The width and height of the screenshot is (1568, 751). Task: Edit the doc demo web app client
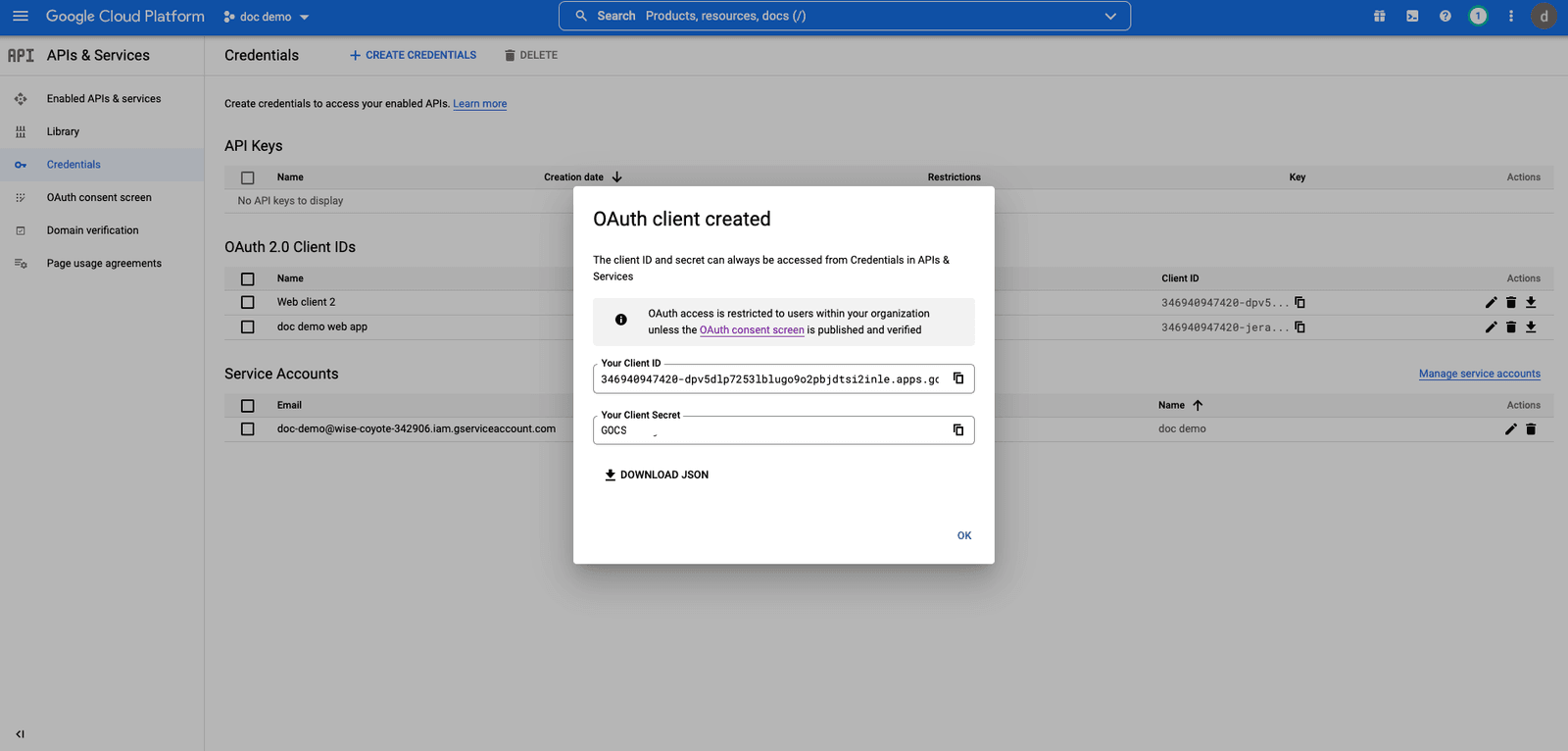point(1491,326)
